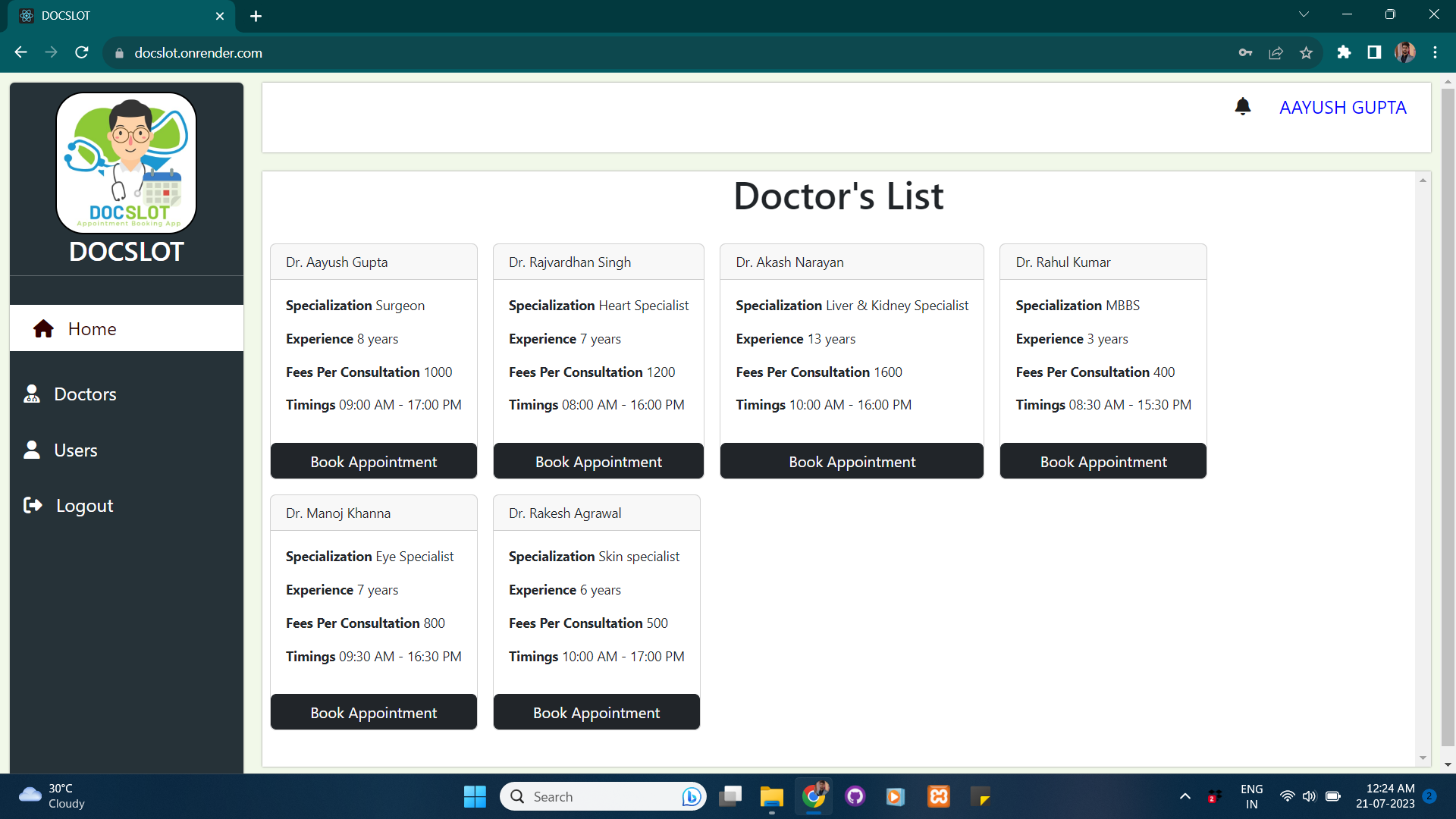1456x819 pixels.
Task: Open the browser Extensions icon
Action: pos(1344,52)
